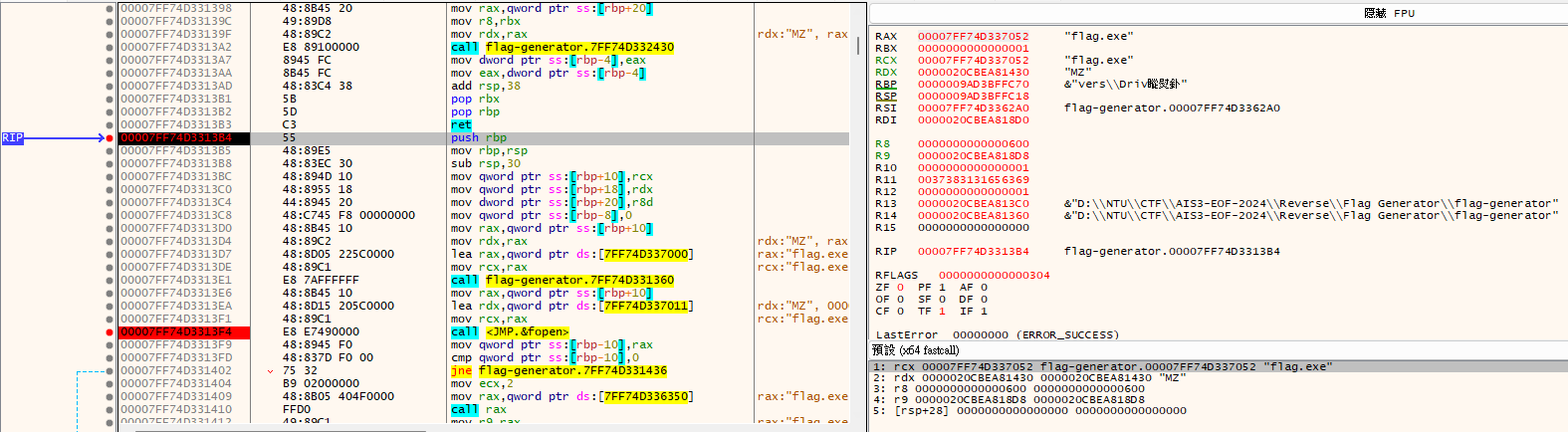Select the call <JMP.&fopen> instruction
Viewport: 1568px width, 432px height.
click(510, 332)
